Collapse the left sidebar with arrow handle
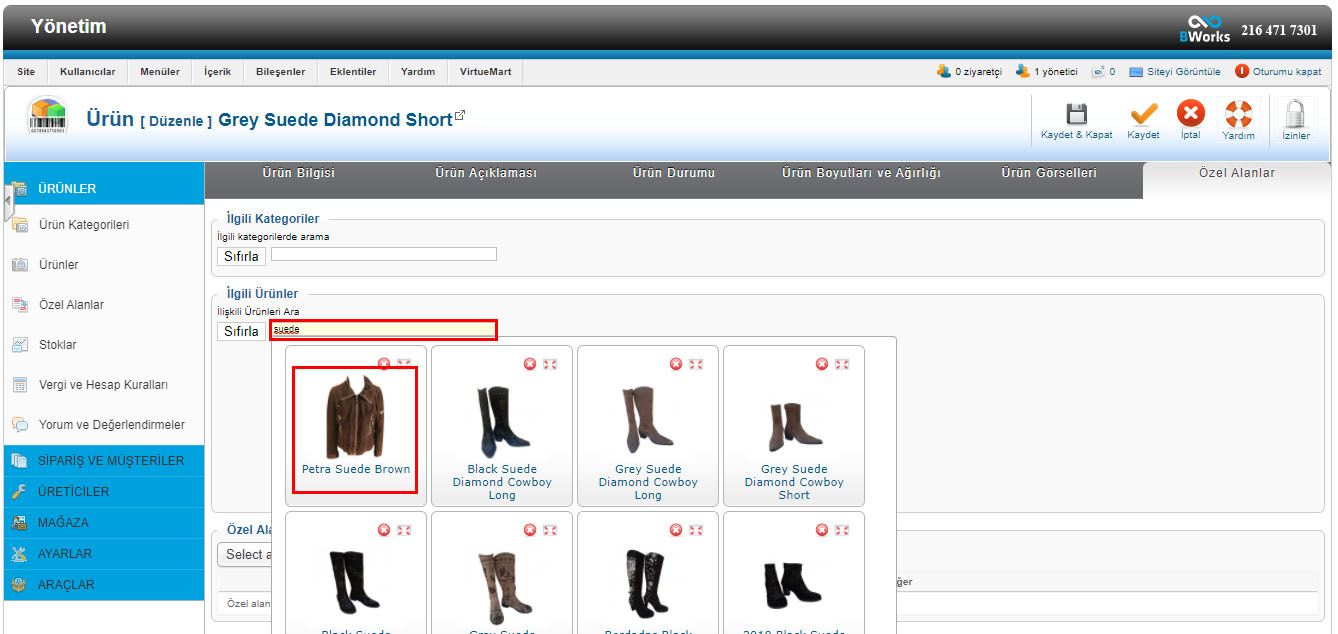This screenshot has width=1338, height=634. click(8, 201)
